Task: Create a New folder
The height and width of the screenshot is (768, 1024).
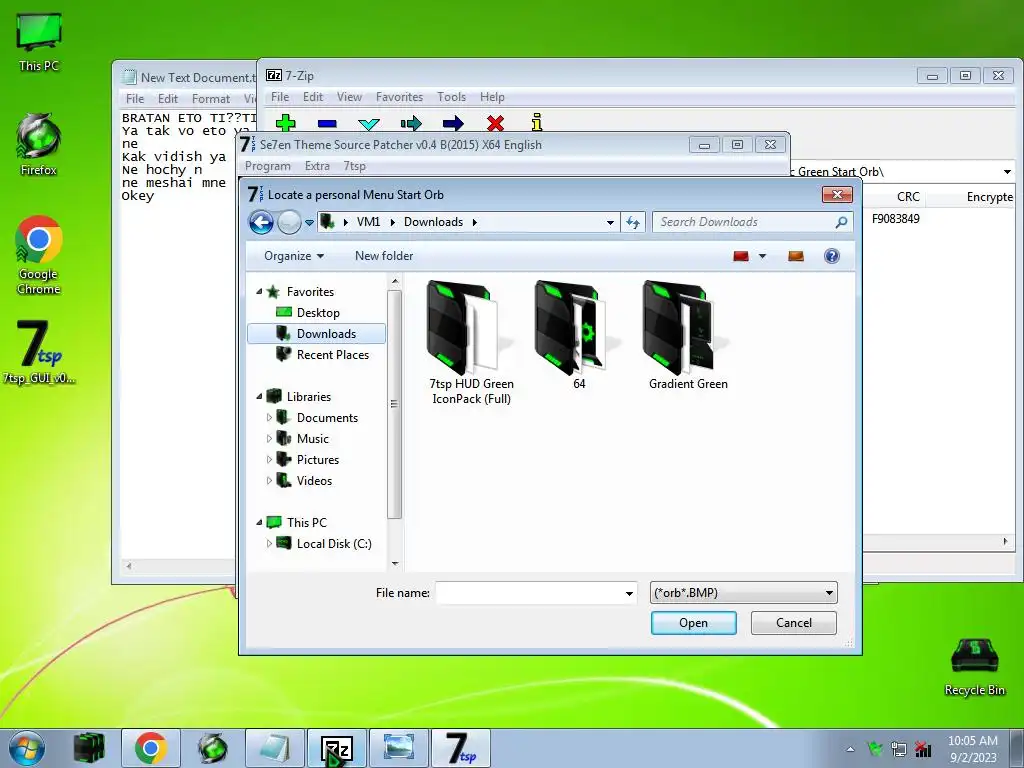Action: click(384, 256)
